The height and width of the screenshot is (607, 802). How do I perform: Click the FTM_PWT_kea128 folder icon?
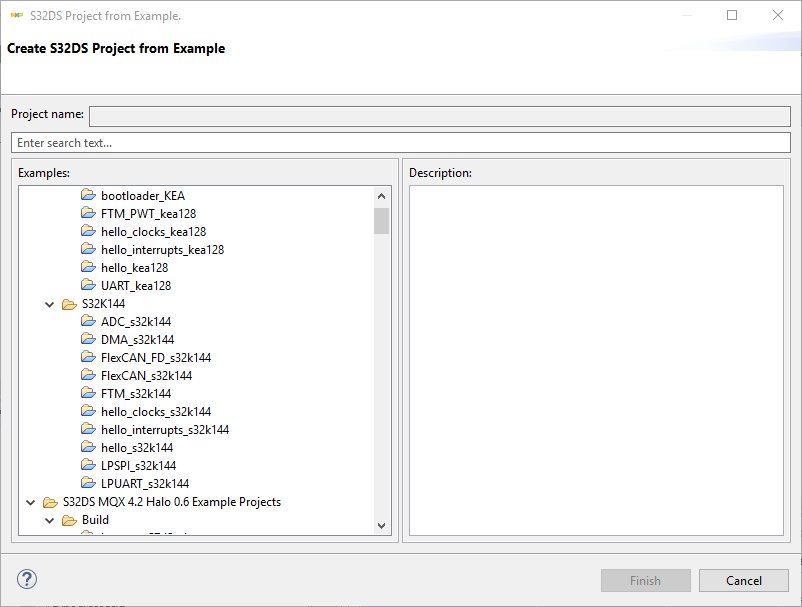88,213
